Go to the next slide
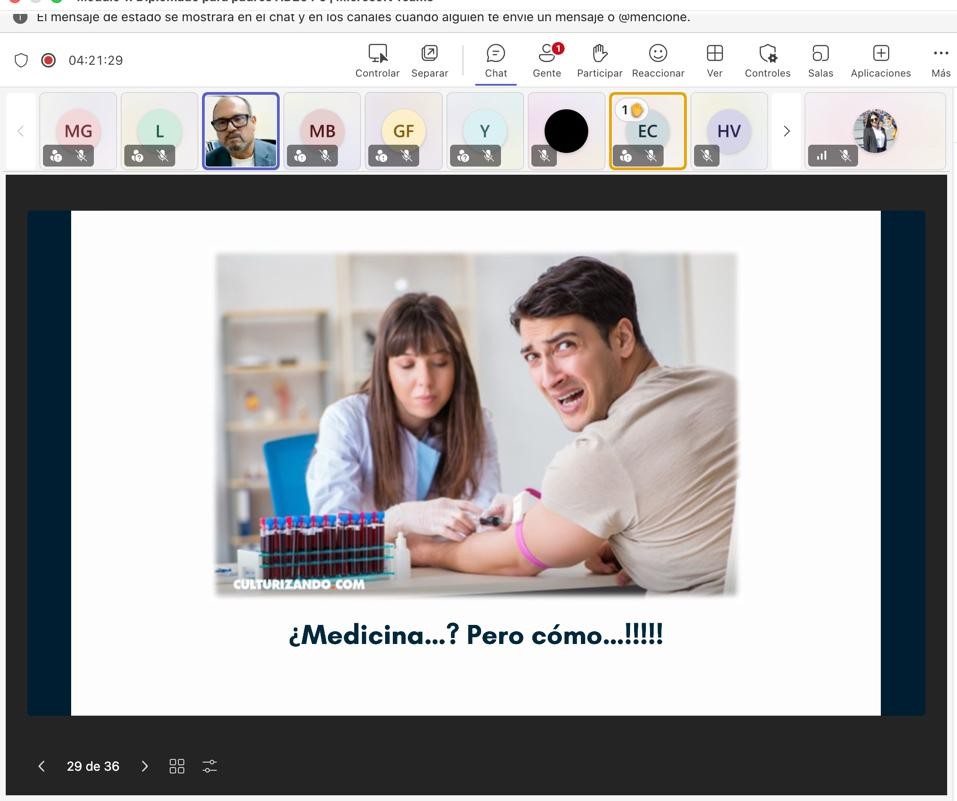The image size is (957, 801). [145, 766]
